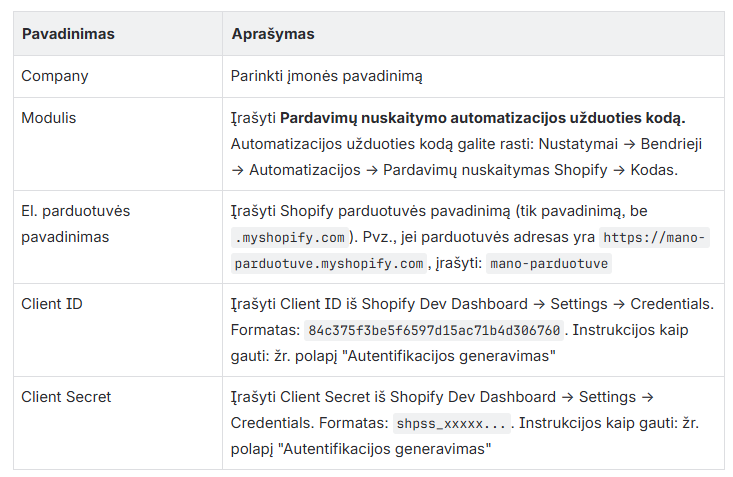
Task: Click arrow between Dev Dashboard and Settings in Client ID row
Action: [x=539, y=304]
